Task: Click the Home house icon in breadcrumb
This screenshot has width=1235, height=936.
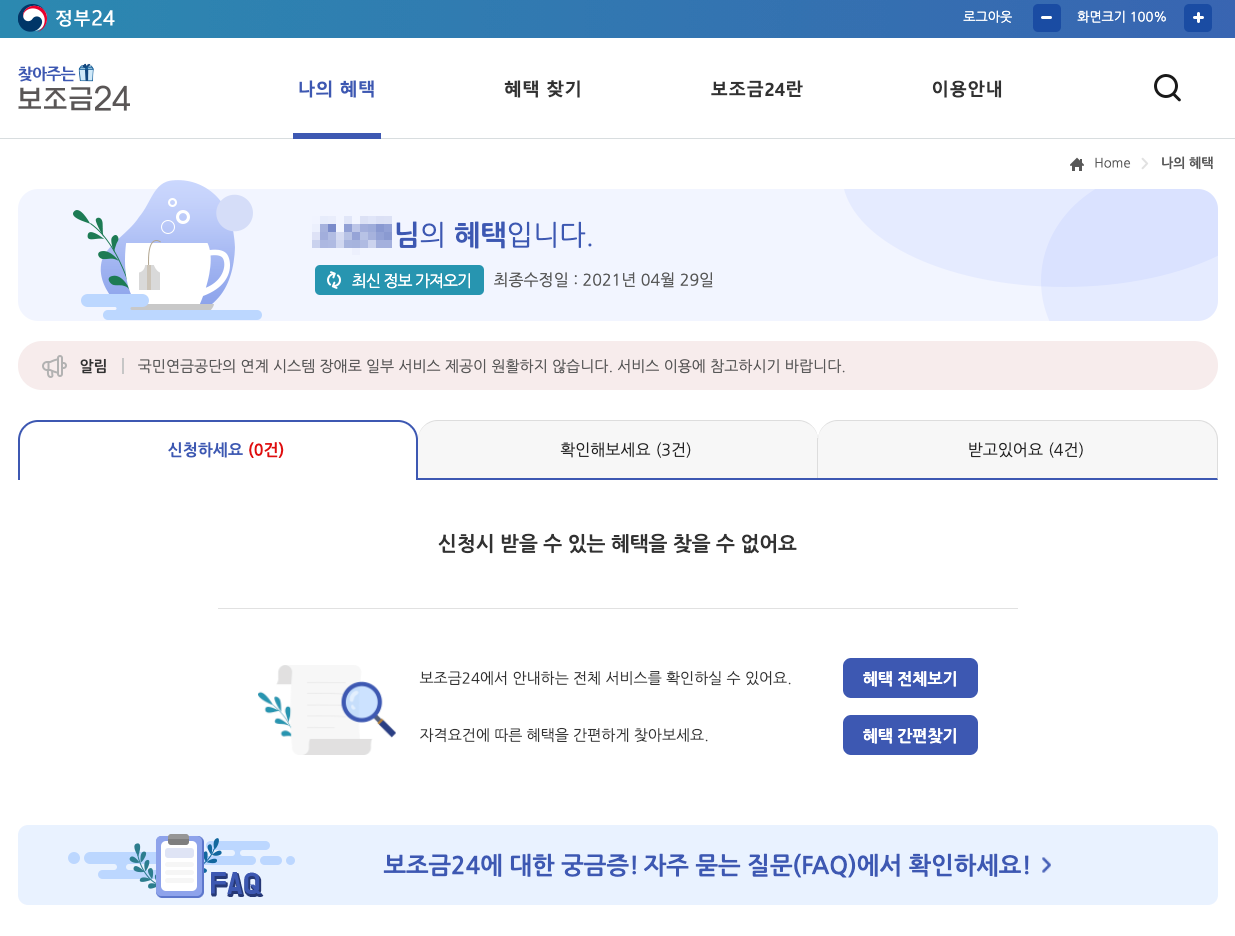Action: (x=1077, y=164)
